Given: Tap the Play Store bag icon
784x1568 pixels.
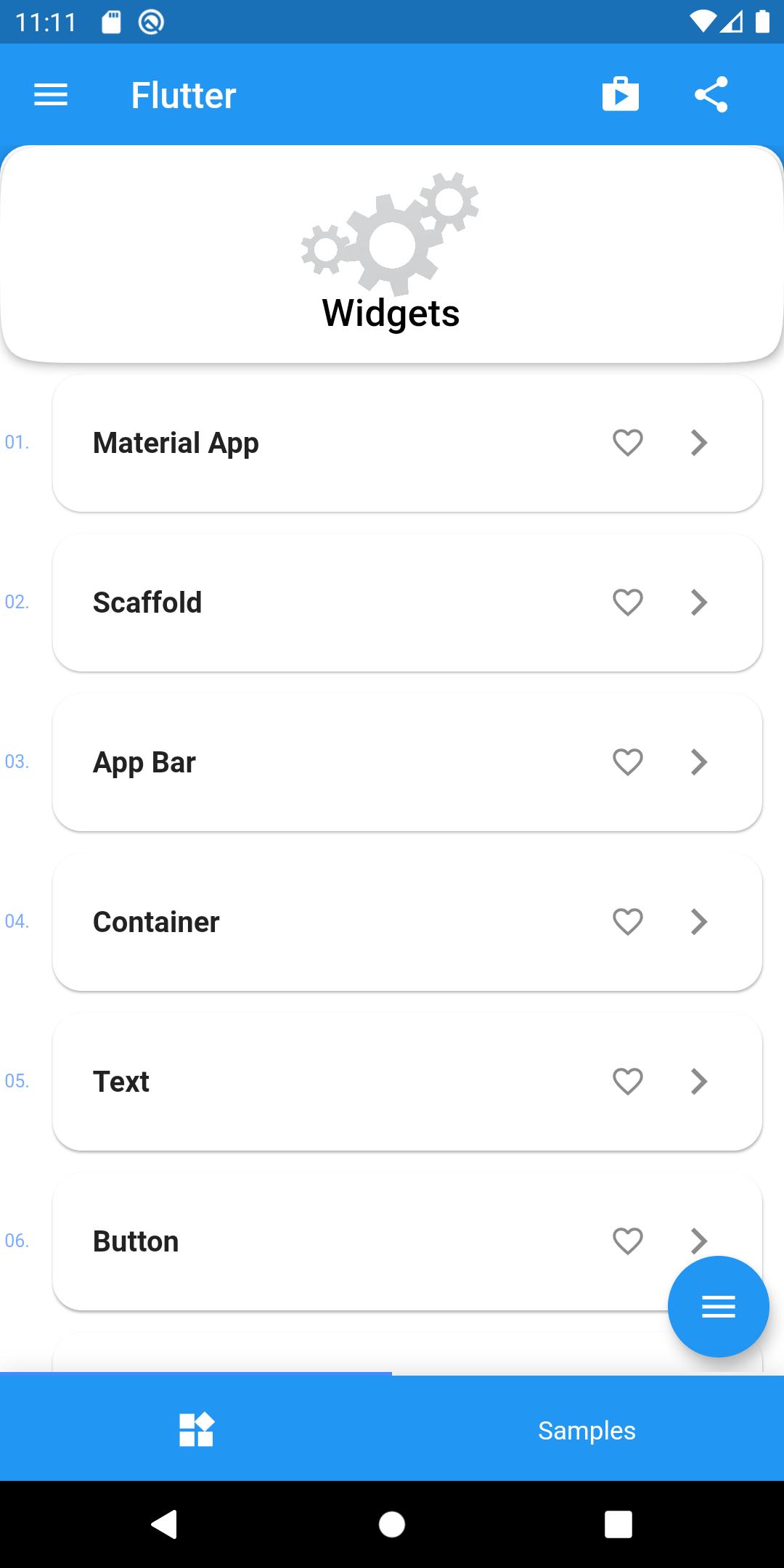Looking at the screenshot, I should coord(621,94).
